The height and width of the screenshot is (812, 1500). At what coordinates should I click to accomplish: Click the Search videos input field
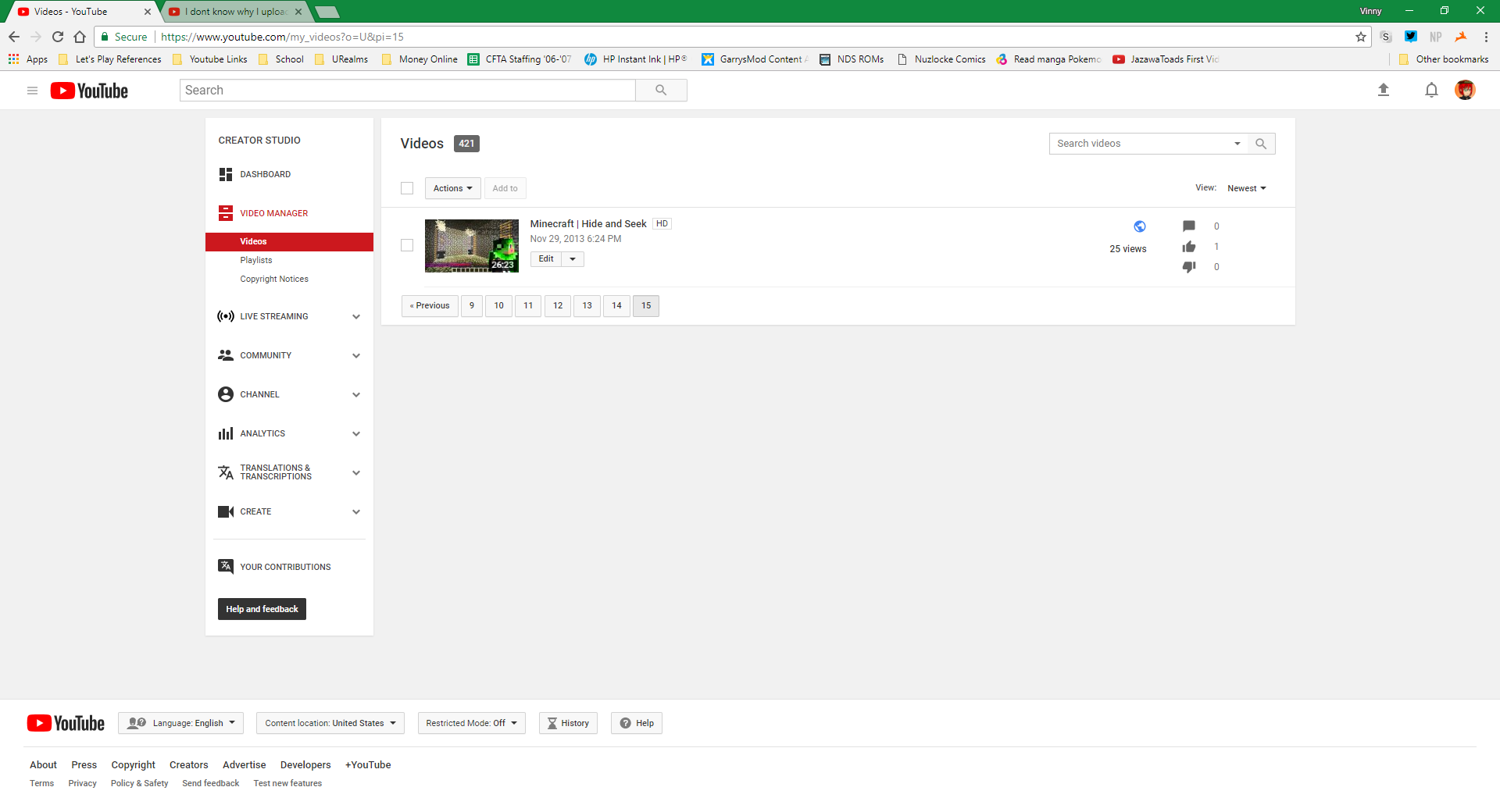pos(1141,144)
